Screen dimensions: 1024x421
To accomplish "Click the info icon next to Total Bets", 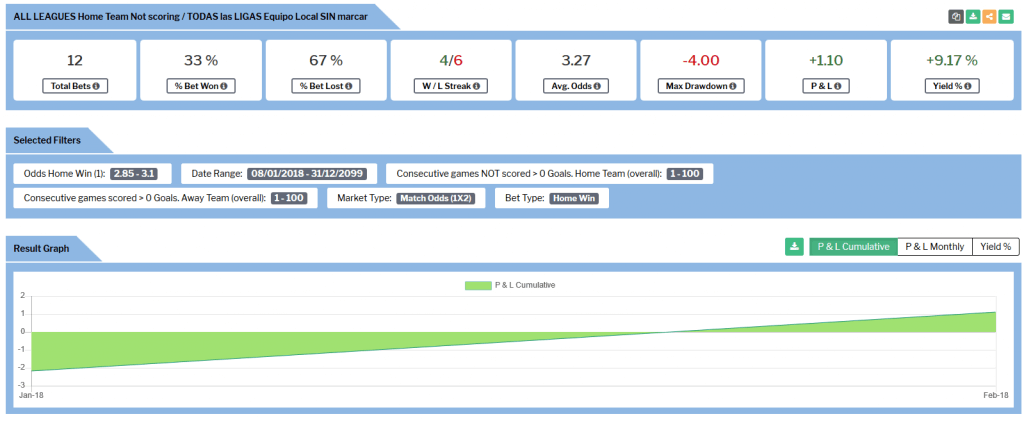I will coord(96,86).
